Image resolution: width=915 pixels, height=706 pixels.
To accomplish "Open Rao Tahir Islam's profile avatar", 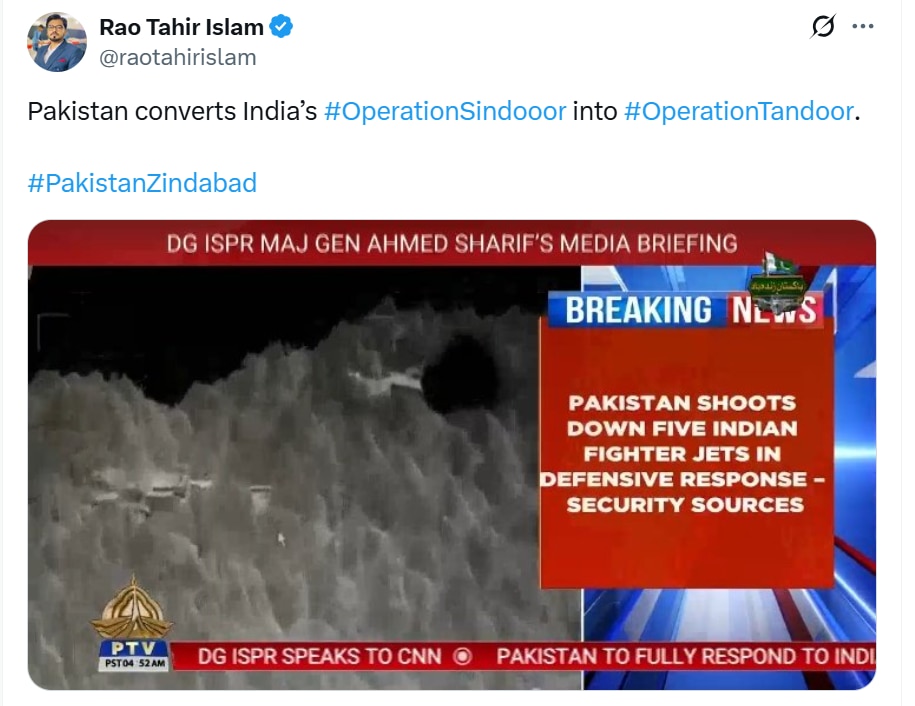I will point(57,42).
